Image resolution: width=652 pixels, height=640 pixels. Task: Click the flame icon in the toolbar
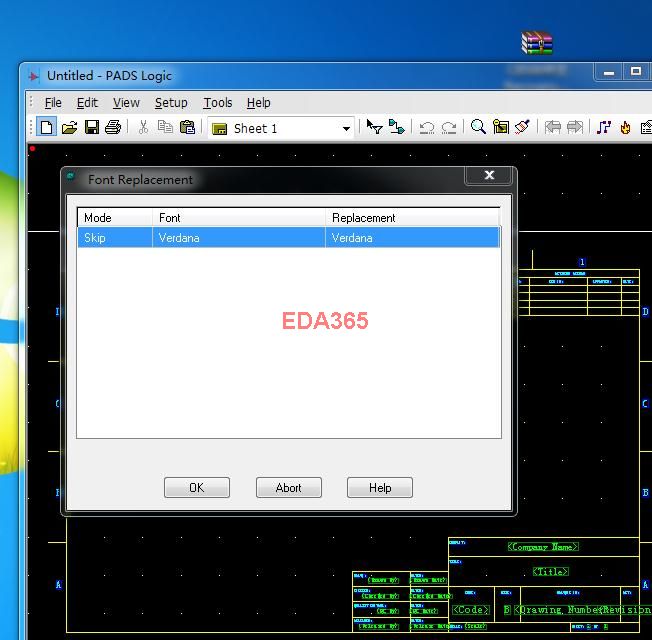click(x=625, y=127)
